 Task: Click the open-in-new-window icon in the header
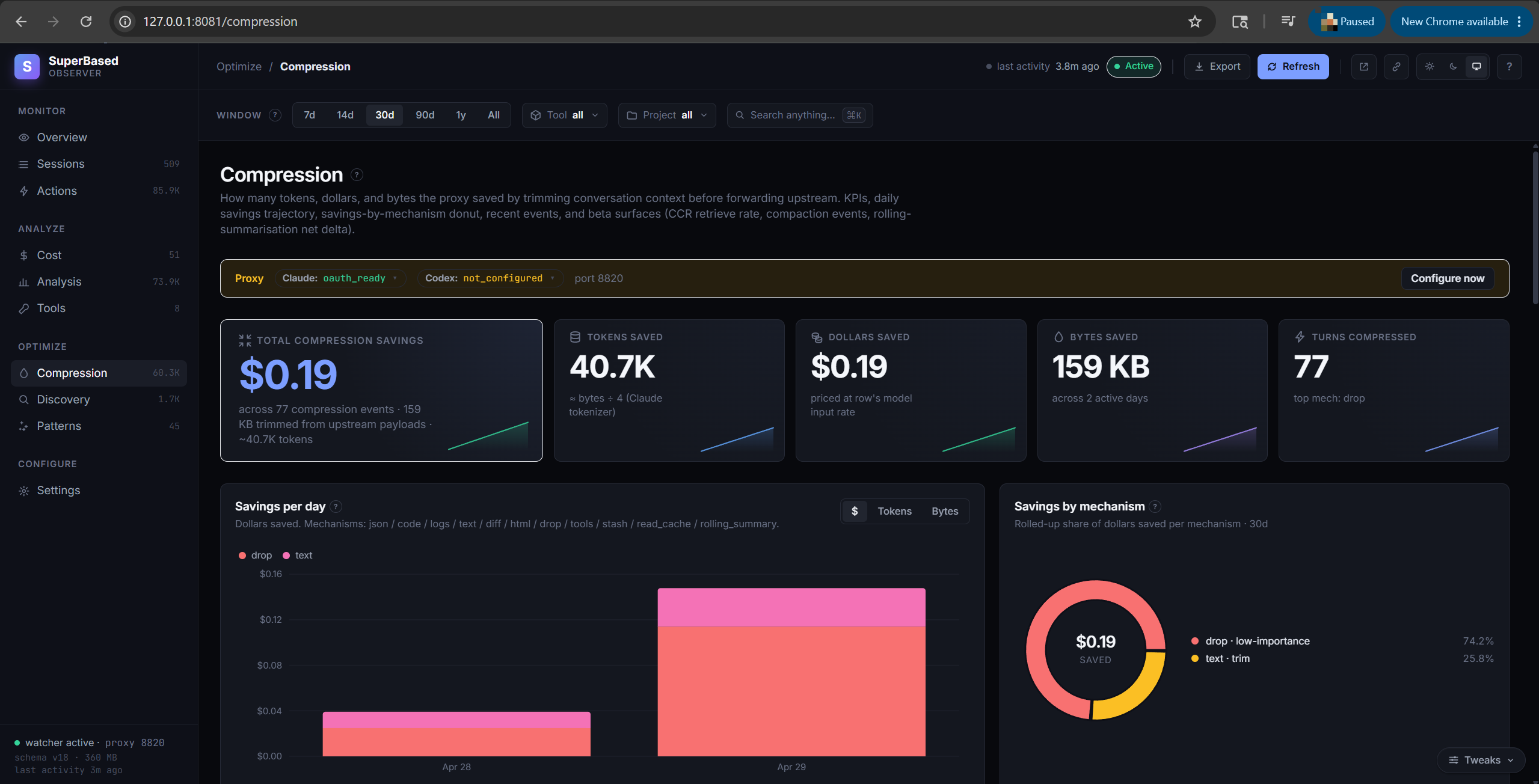click(x=1363, y=67)
